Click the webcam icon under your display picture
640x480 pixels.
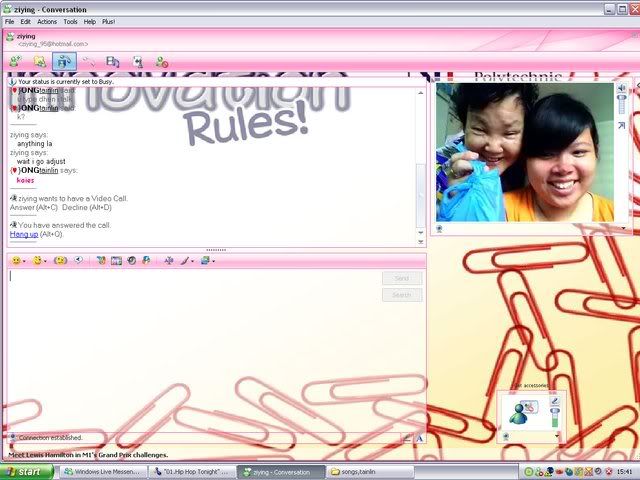tap(506, 437)
